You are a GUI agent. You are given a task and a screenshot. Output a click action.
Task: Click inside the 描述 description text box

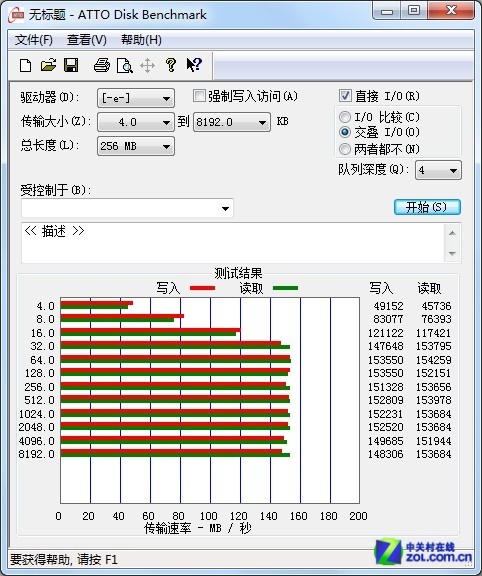(x=233, y=242)
